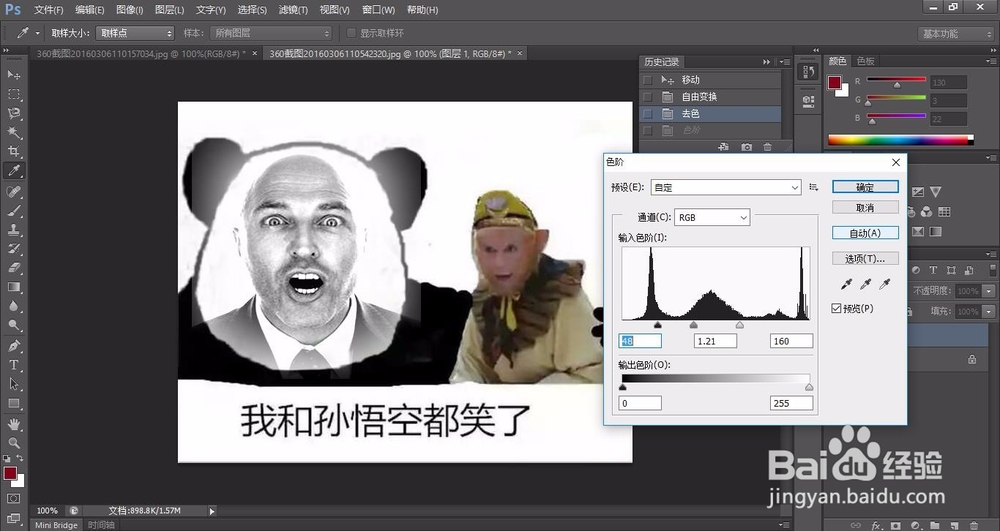Select the Move tool in the toolbox
Image resolution: width=1000 pixels, height=531 pixels.
click(13, 75)
